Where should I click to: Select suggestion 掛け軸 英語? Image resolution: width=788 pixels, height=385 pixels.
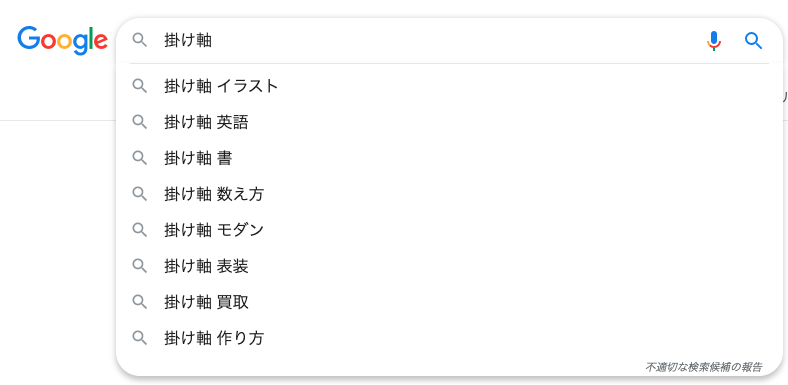tap(449, 122)
